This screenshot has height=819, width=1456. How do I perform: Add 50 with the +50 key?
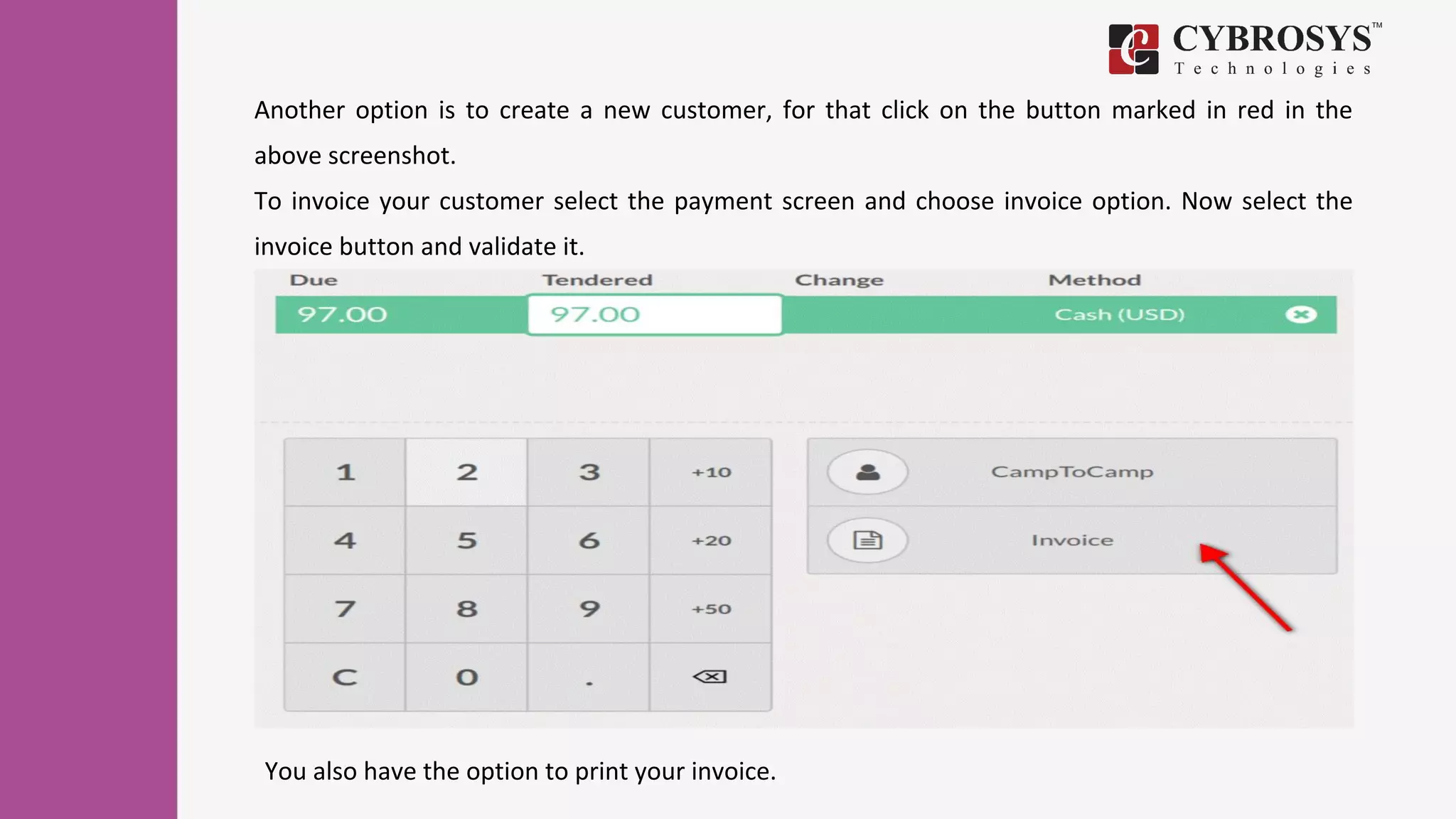(710, 609)
